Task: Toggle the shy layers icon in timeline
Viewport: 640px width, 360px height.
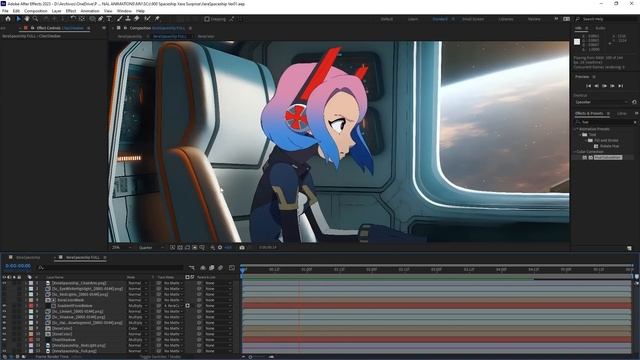Action: coord(203,268)
